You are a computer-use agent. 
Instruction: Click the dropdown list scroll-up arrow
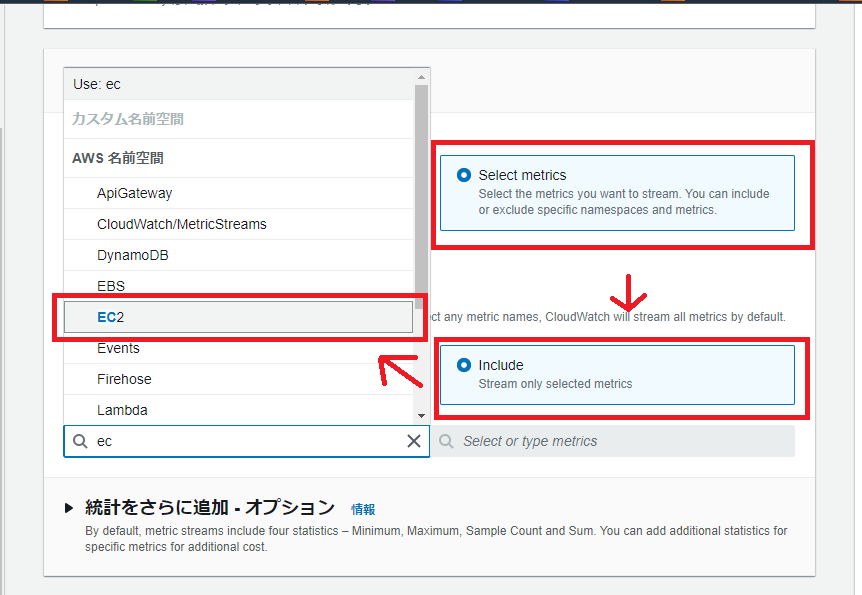[422, 77]
